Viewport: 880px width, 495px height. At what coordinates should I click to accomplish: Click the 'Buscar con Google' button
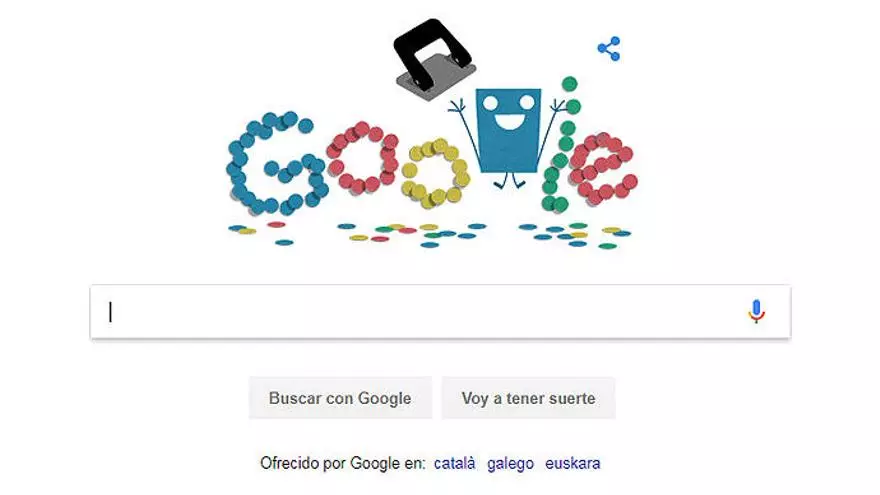click(340, 398)
